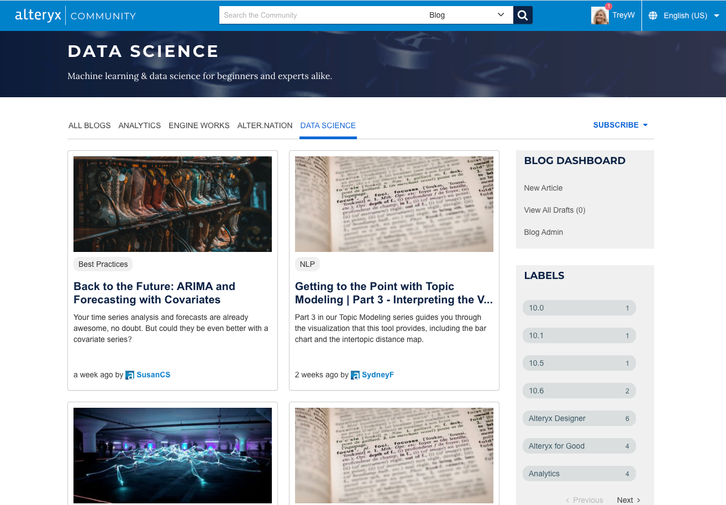This screenshot has width=726, height=505.
Task: Select the Data Science tab
Action: (x=328, y=125)
